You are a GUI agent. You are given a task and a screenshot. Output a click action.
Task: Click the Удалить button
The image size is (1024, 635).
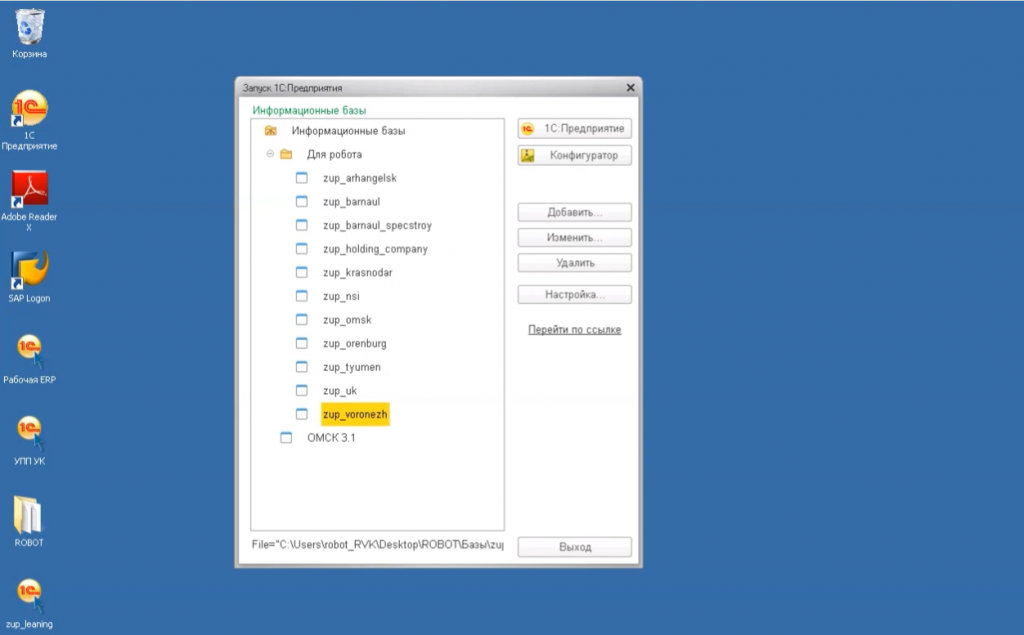coord(575,263)
